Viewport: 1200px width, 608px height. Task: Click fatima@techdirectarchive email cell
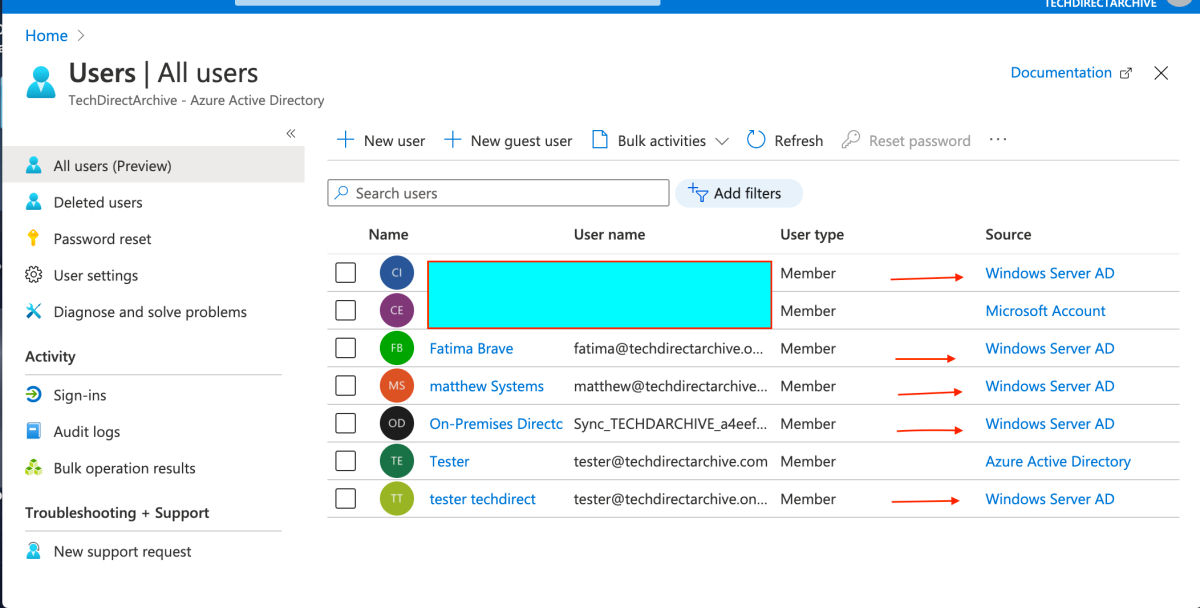coord(670,349)
